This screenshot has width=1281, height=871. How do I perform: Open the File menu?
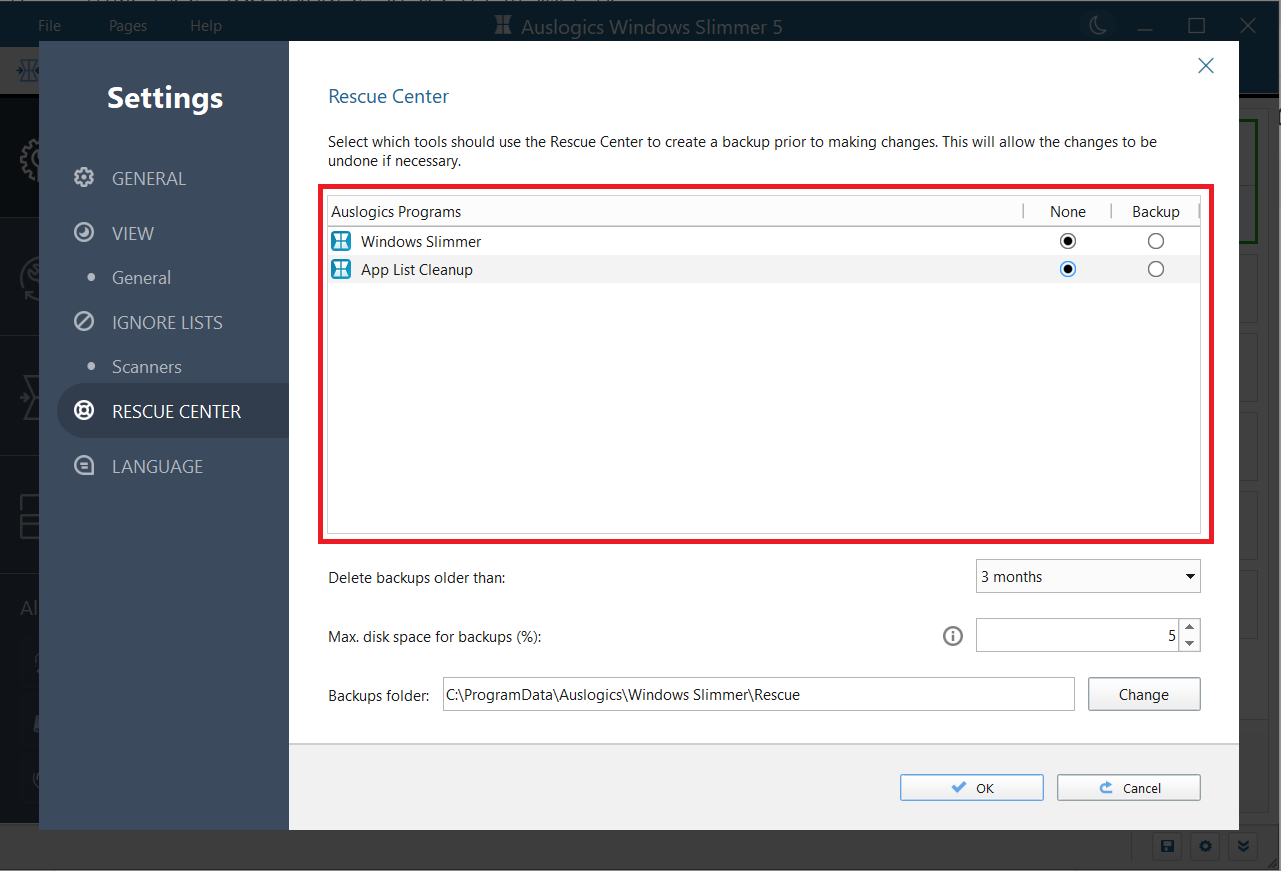pos(48,25)
